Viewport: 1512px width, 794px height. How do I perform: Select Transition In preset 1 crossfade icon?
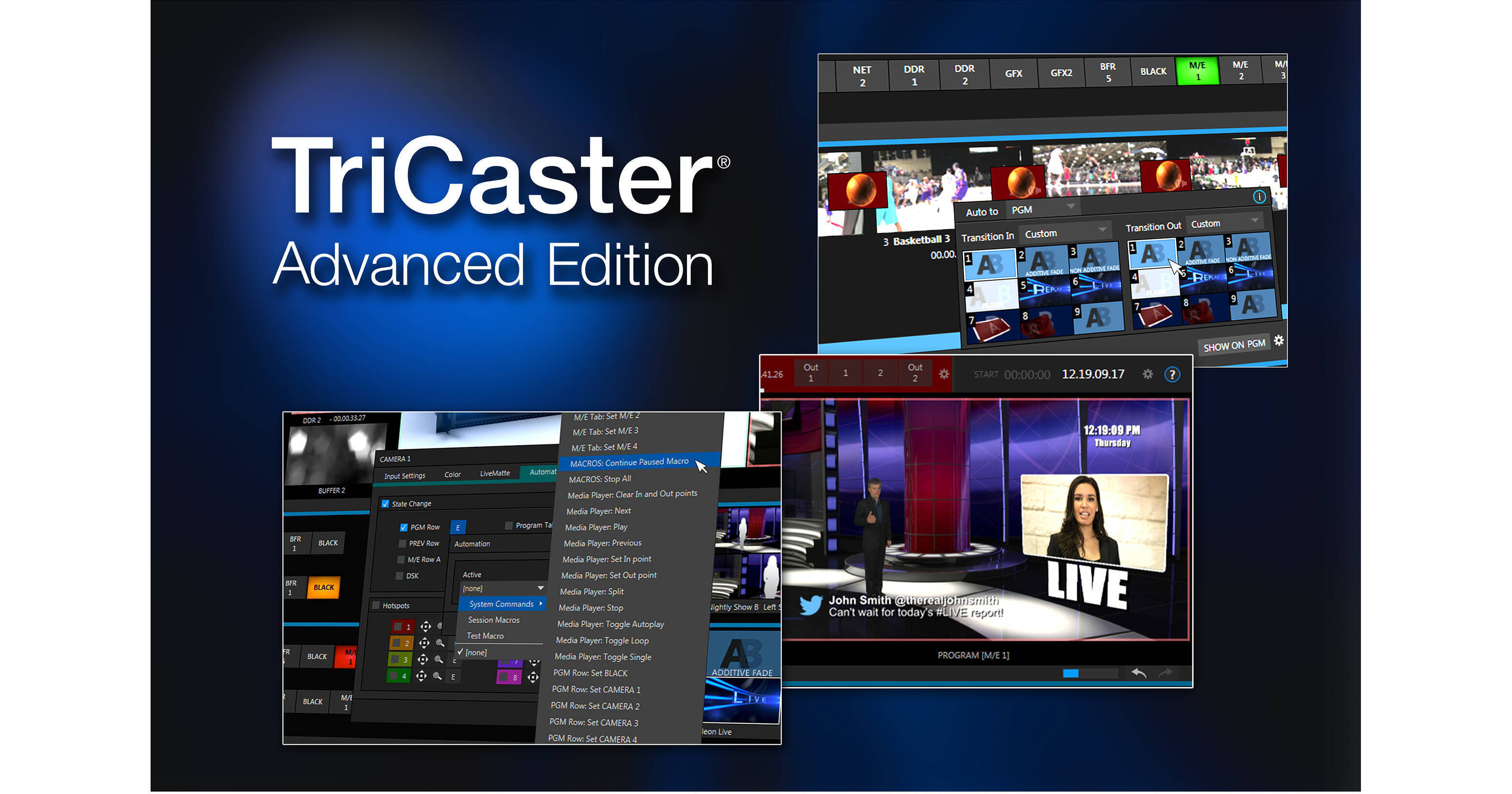tap(990, 265)
